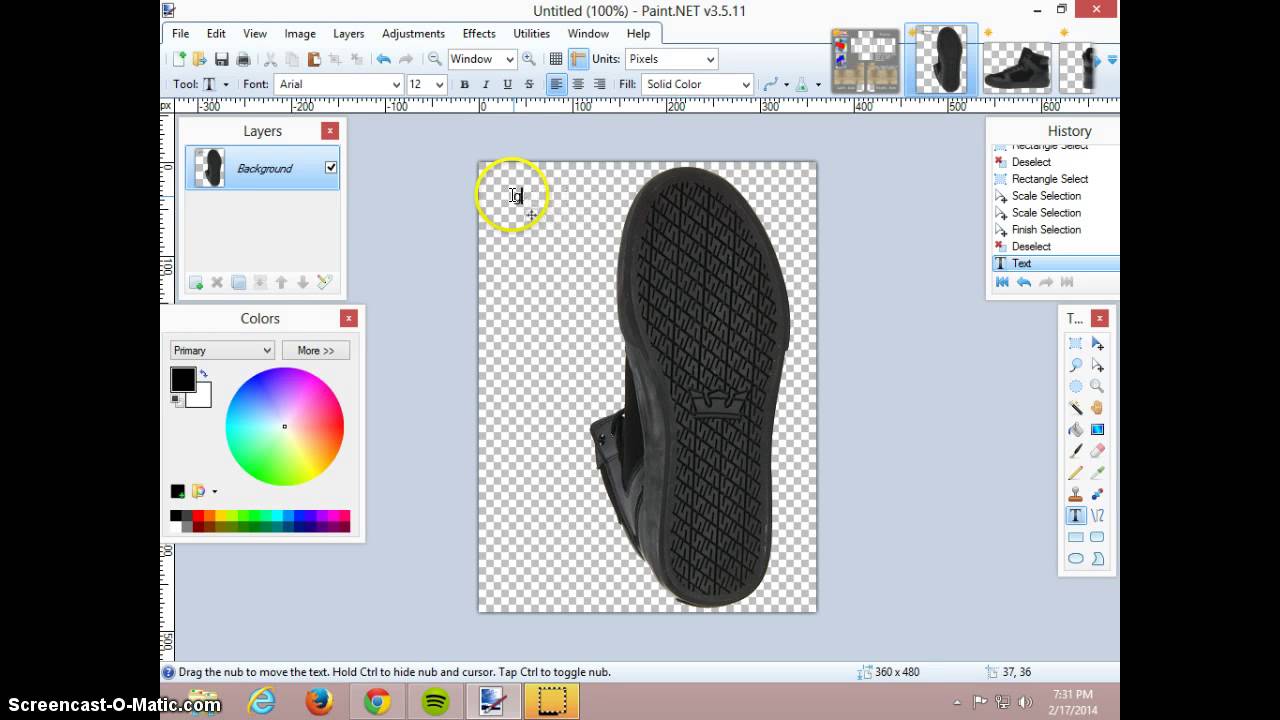Screen dimensions: 1280x720
Task: Click the Undo arrow in History panel
Action: coord(1024,283)
